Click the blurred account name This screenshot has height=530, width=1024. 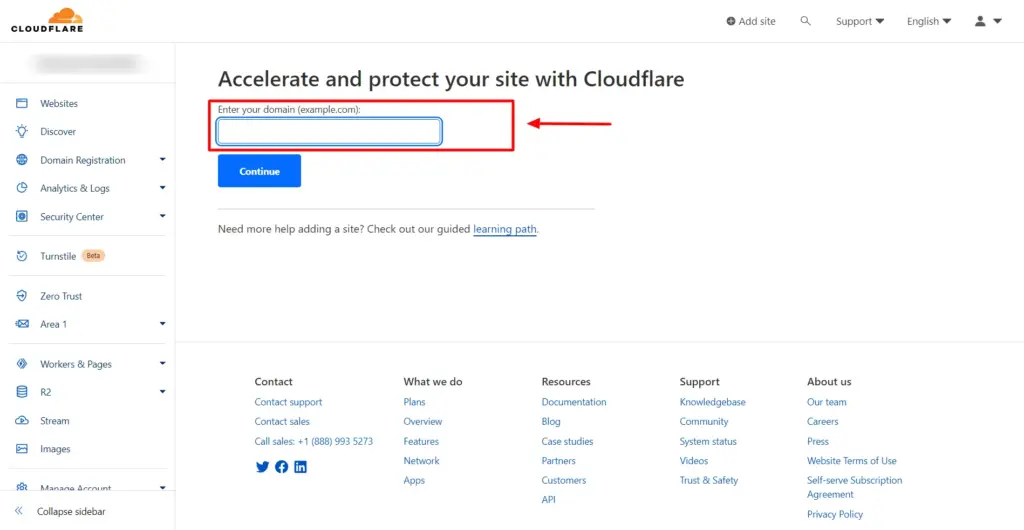pyautogui.click(x=86, y=63)
